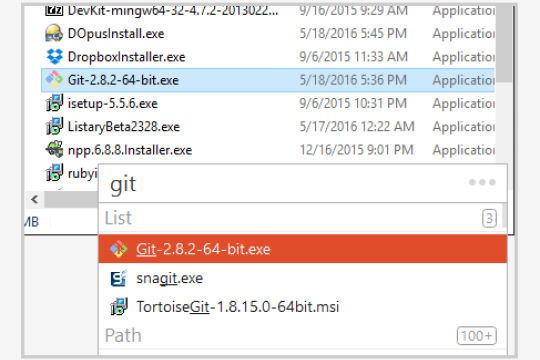The height and width of the screenshot is (360, 540).
Task: Click the rubyinstaller file icon
Action: tap(54, 173)
